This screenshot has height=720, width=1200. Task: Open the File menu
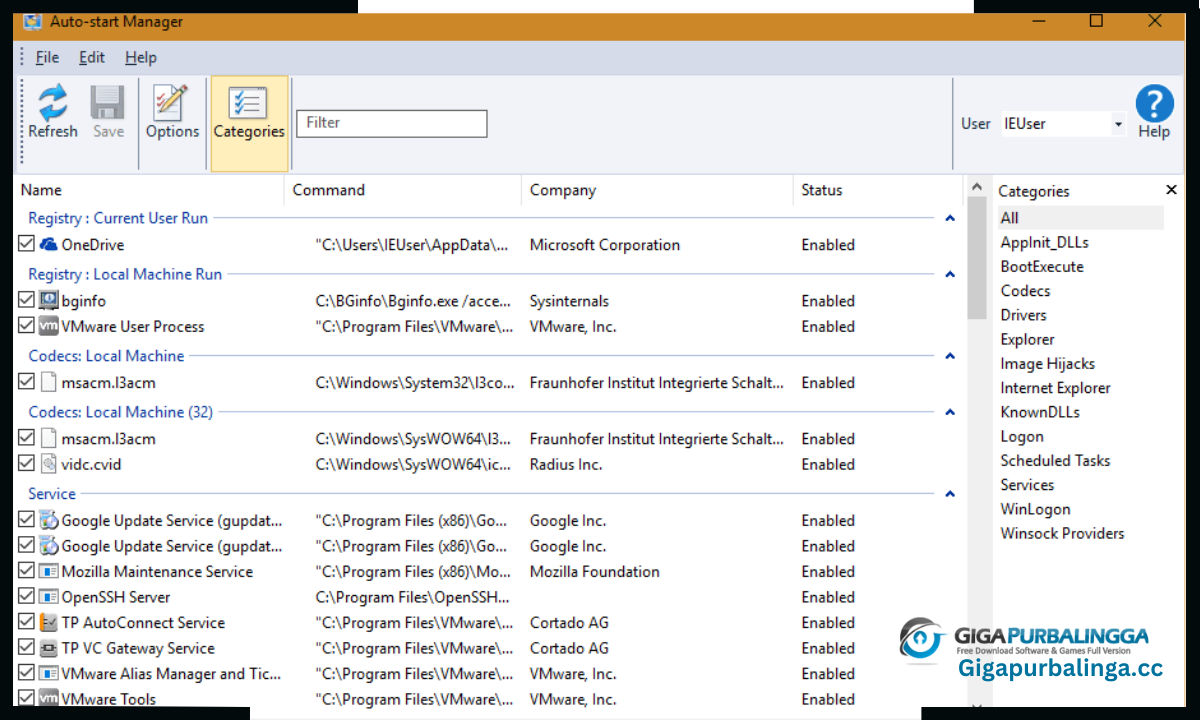click(47, 57)
